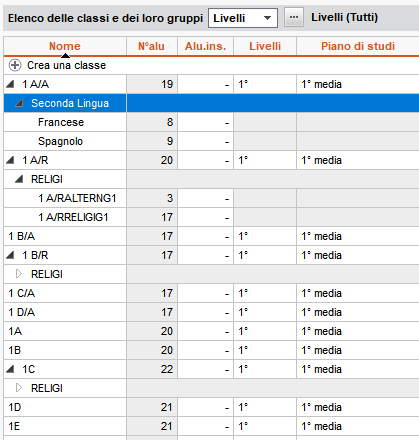Collapse the selected Seconda Lingua group

19,103
